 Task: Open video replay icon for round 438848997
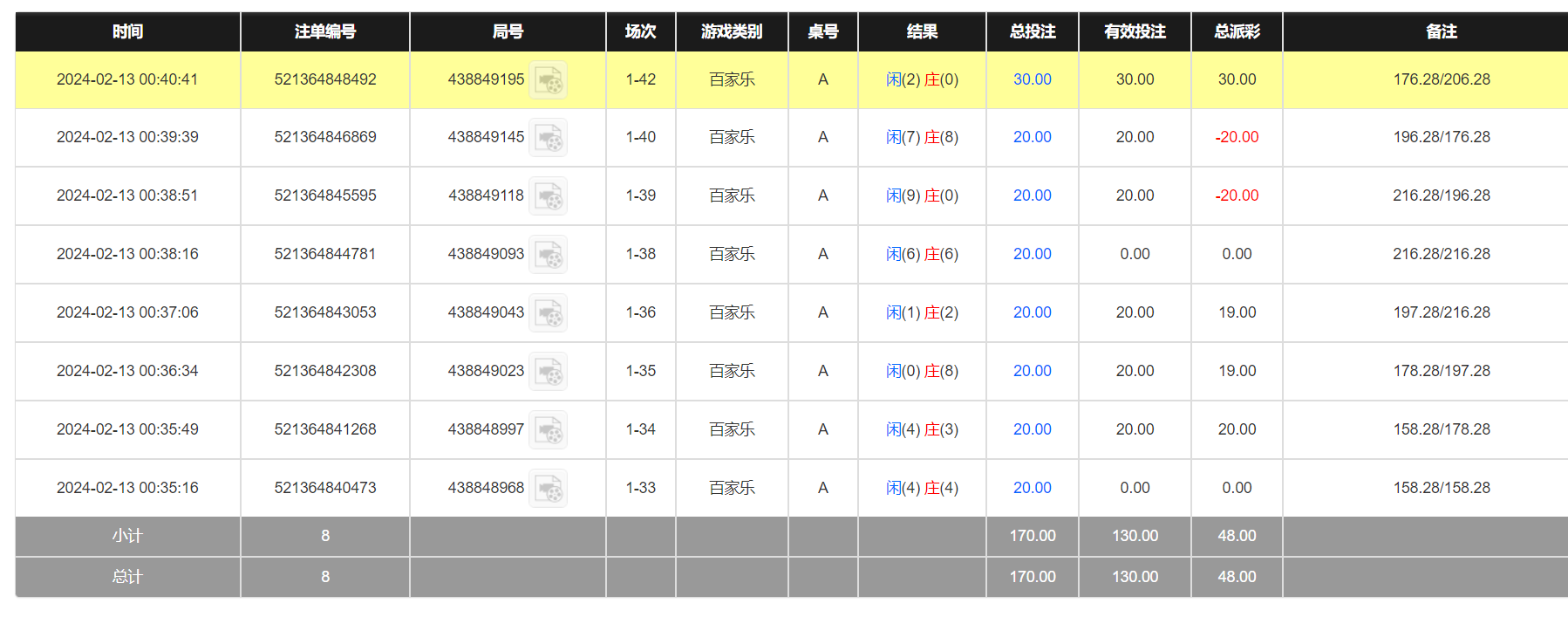[549, 430]
